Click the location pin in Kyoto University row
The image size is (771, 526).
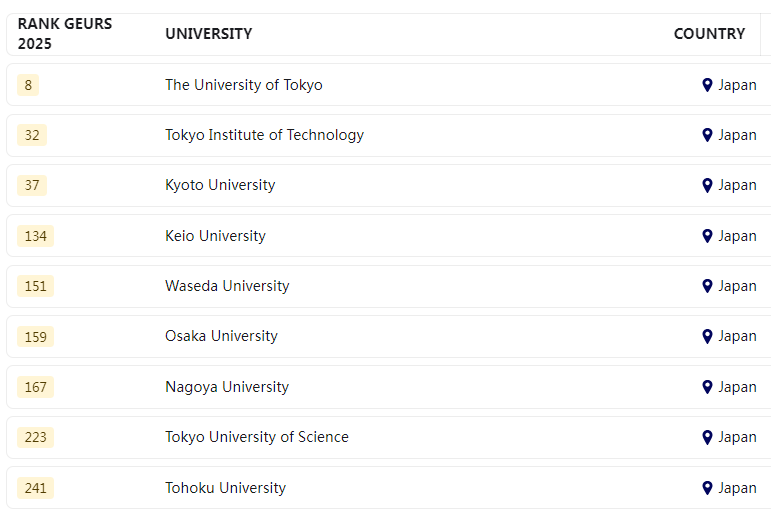(x=707, y=185)
